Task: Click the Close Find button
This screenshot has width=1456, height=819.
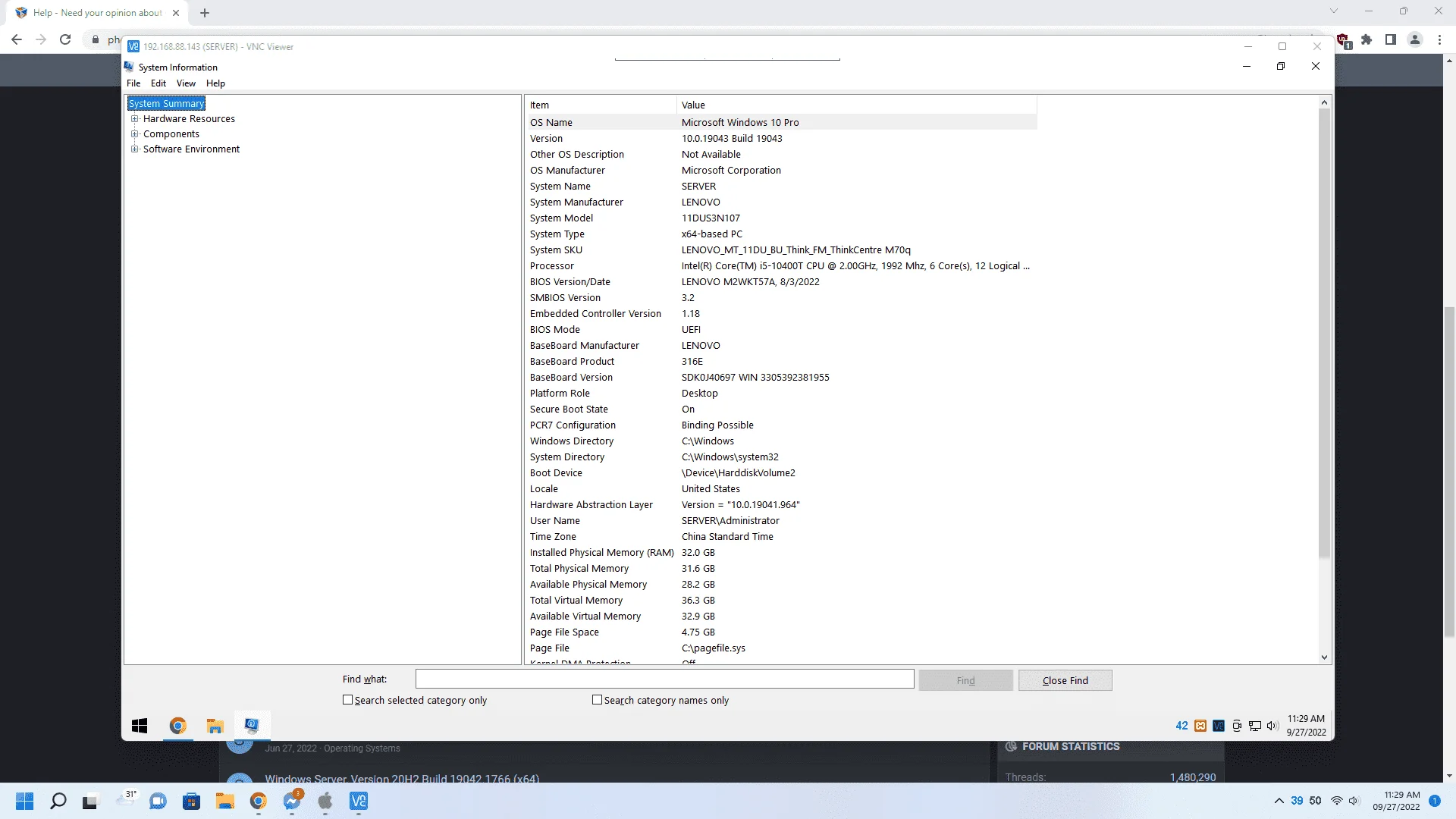Action: point(1065,680)
